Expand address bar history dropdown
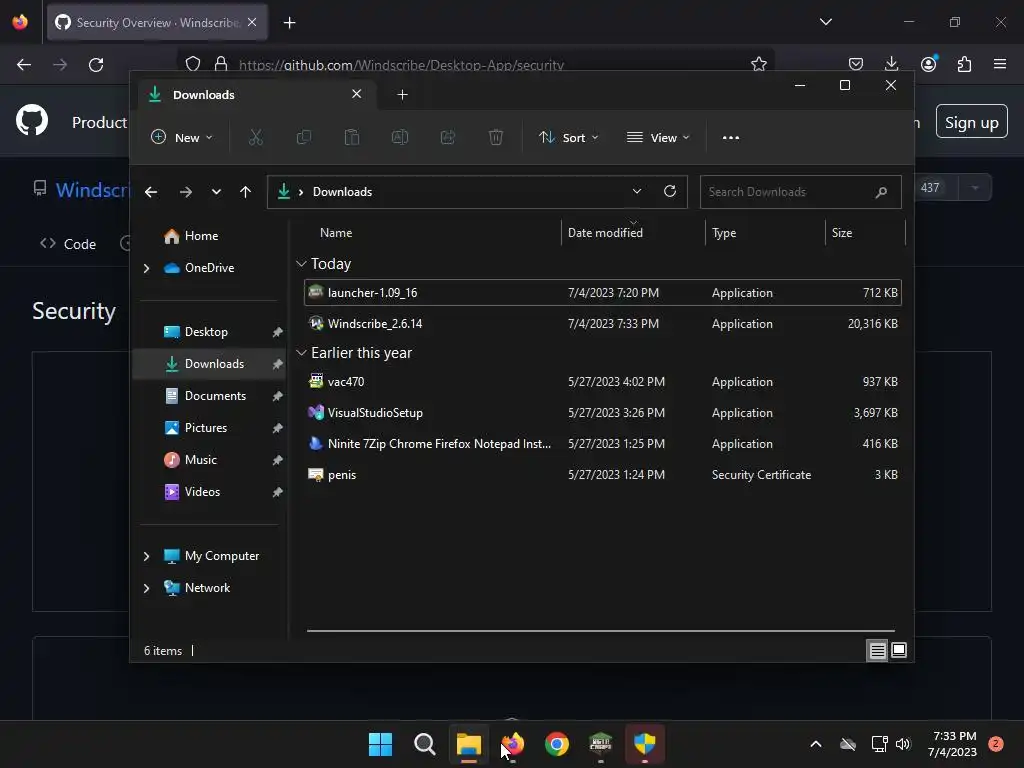Viewport: 1024px width, 768px height. pyautogui.click(x=637, y=191)
